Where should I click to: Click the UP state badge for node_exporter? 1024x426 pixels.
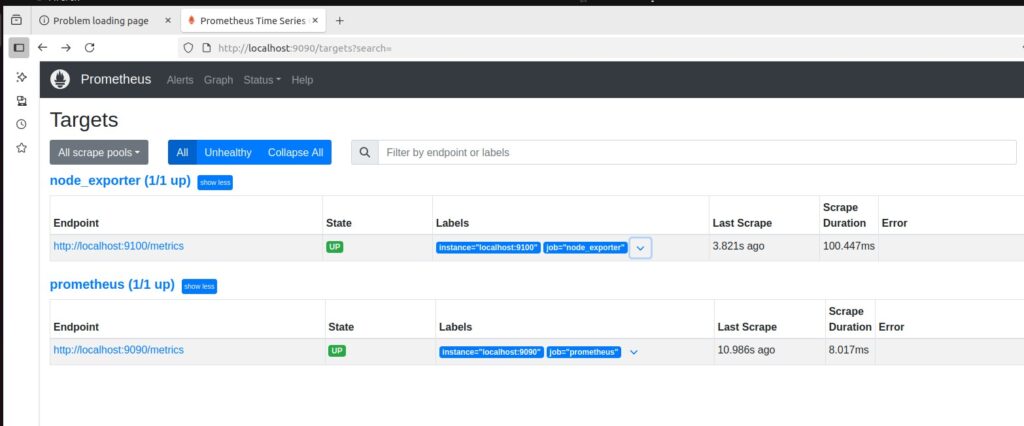[335, 247]
